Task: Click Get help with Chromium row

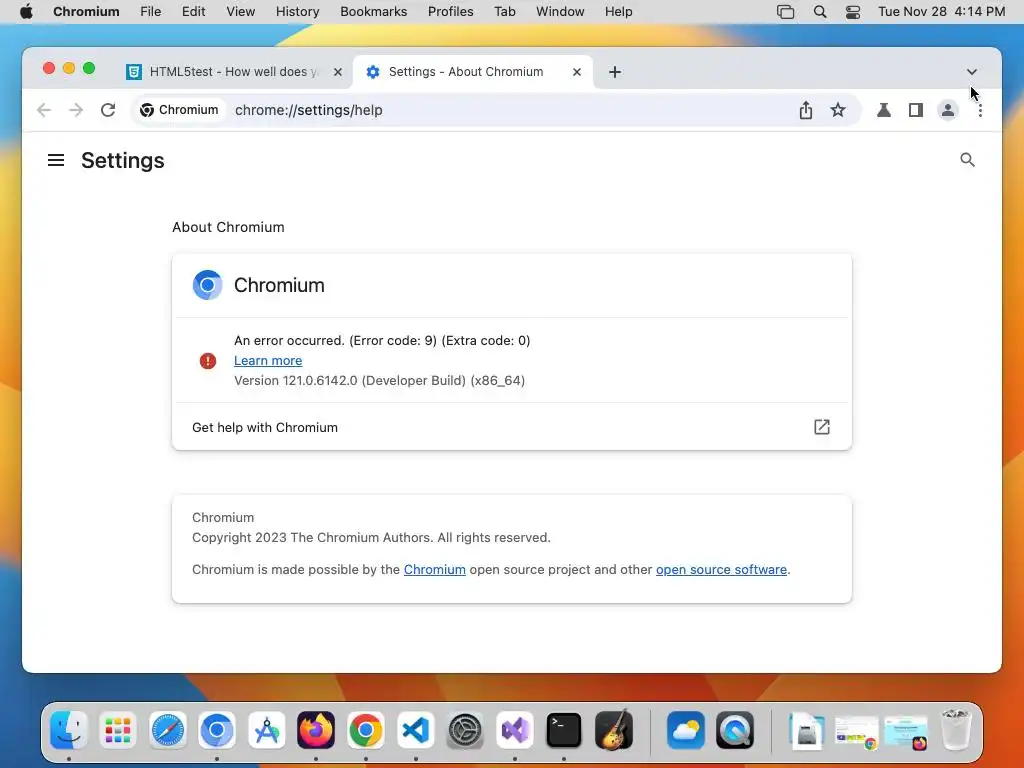Action: [511, 427]
